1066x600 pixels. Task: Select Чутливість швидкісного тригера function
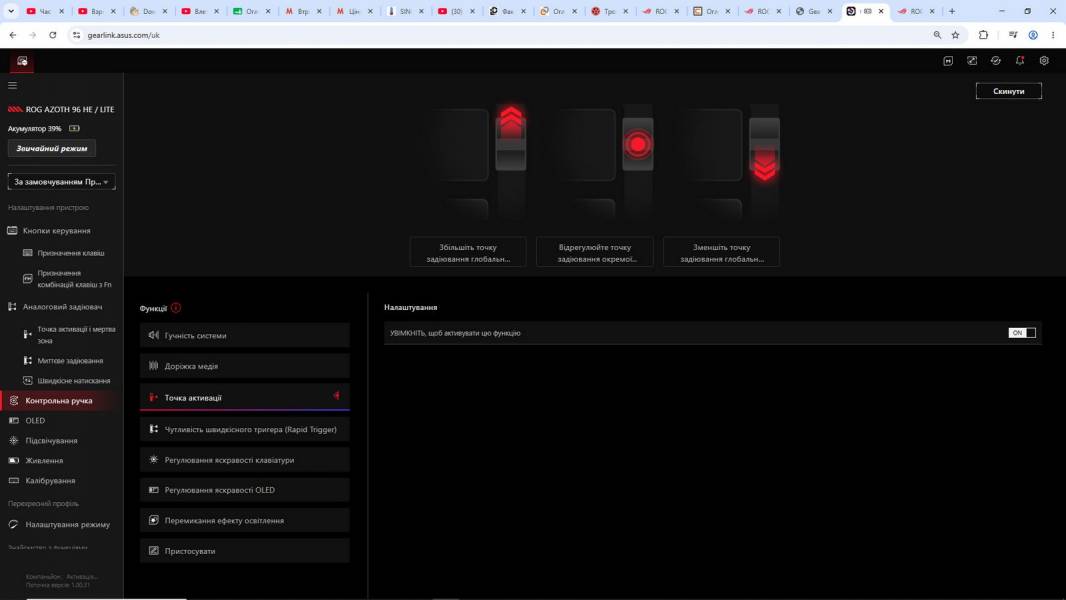pyautogui.click(x=245, y=429)
